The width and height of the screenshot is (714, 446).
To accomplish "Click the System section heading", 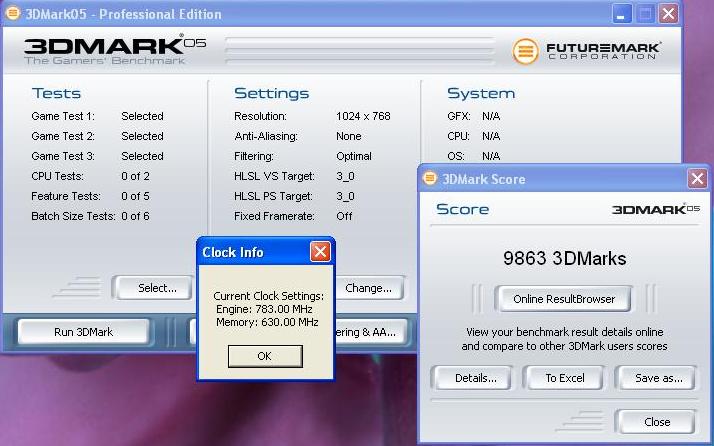I will (x=481, y=93).
